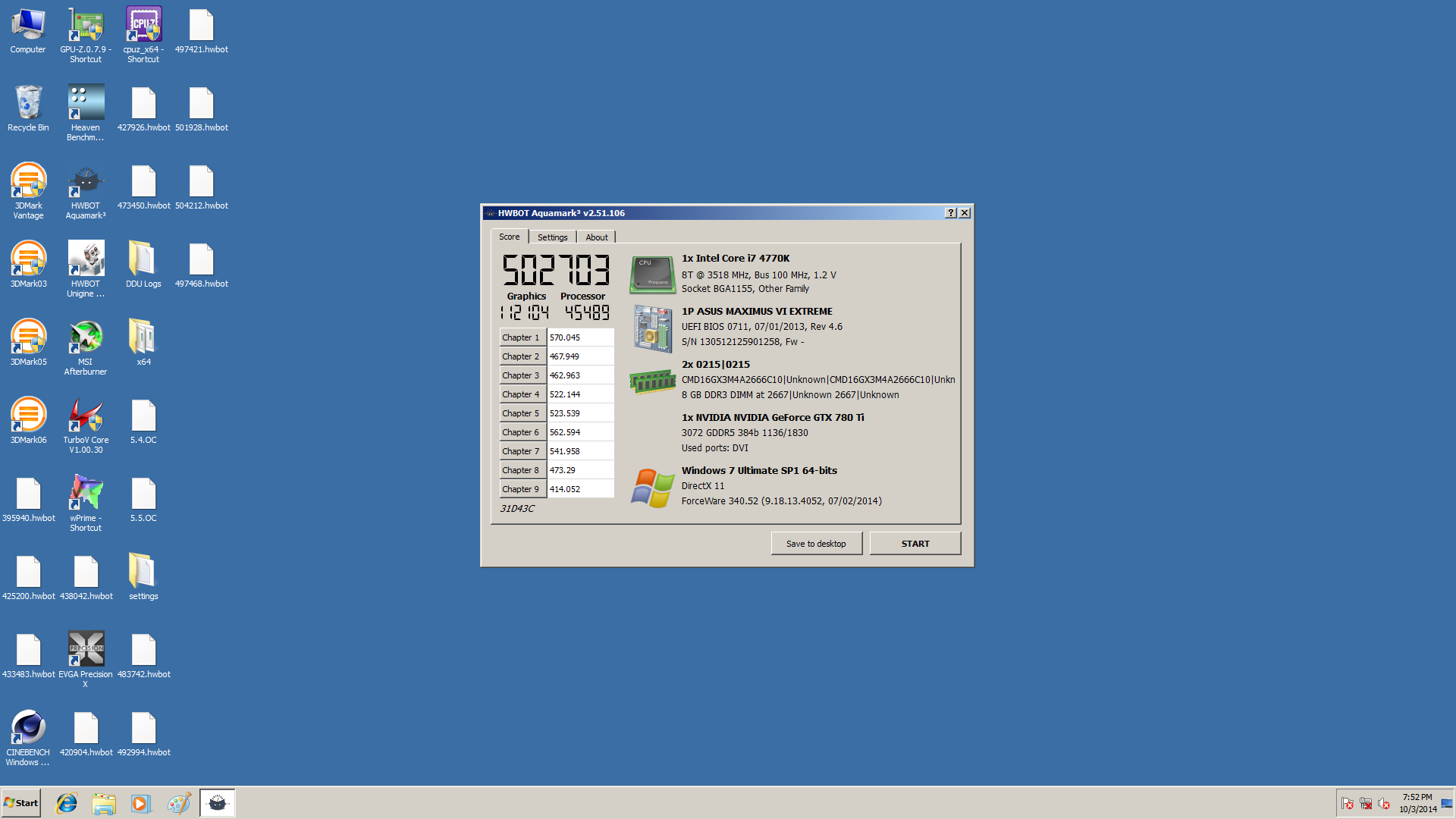Launch HWBOT Unigine shortcut
This screenshot has width=1456, height=819.
[86, 270]
